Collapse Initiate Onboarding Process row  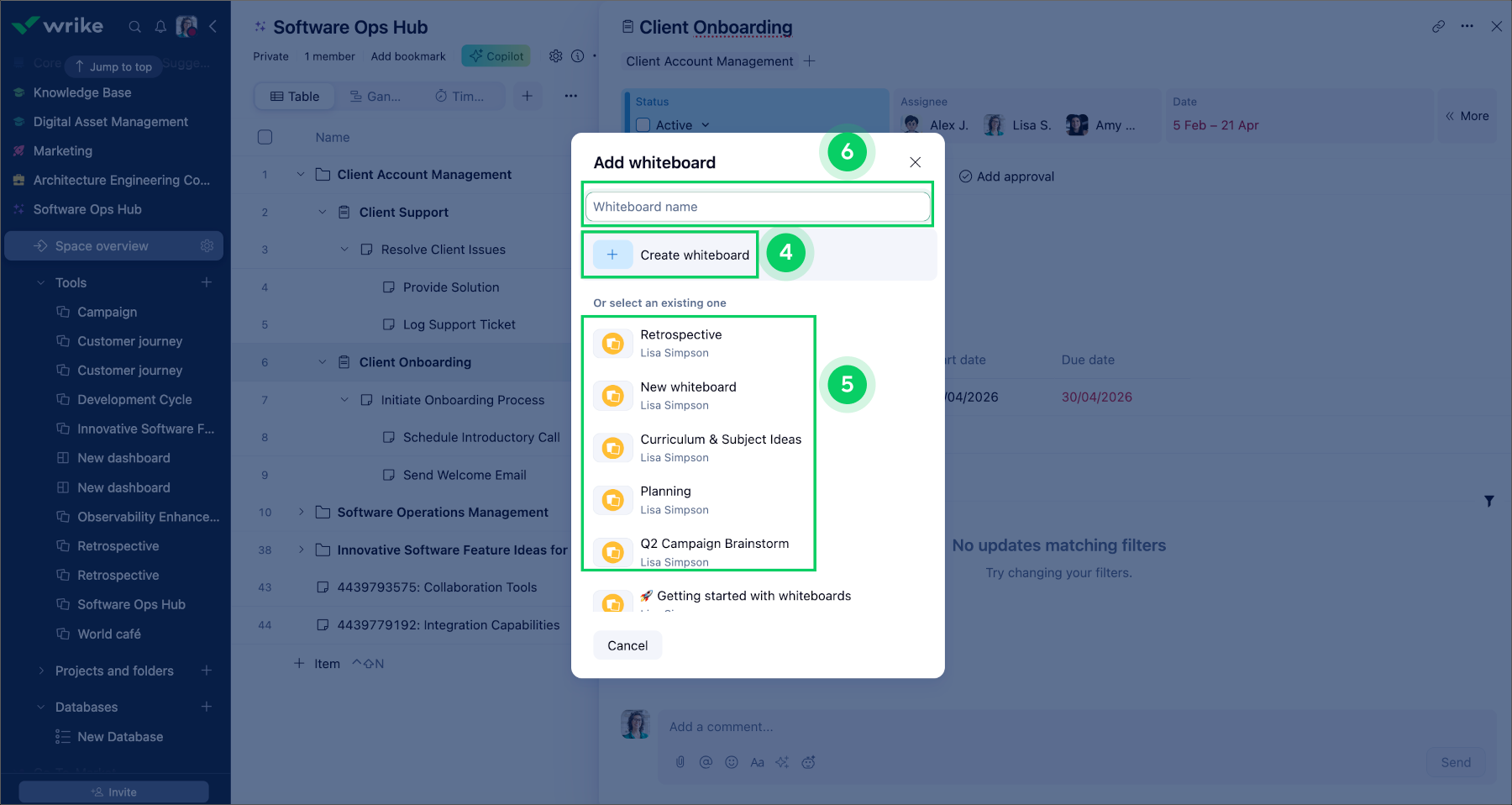point(344,400)
